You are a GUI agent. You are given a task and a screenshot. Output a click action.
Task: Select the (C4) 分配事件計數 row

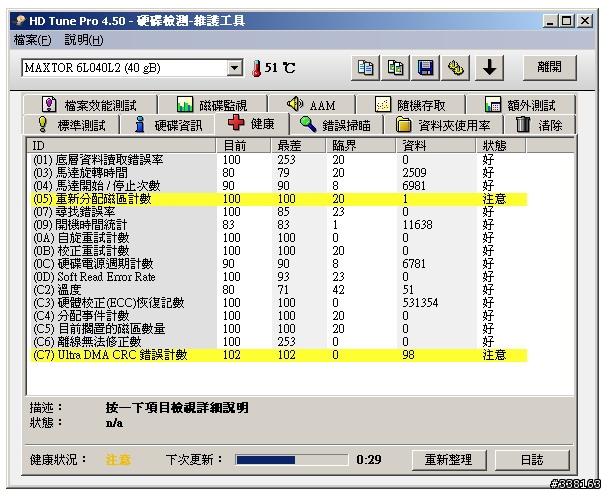(x=279, y=316)
